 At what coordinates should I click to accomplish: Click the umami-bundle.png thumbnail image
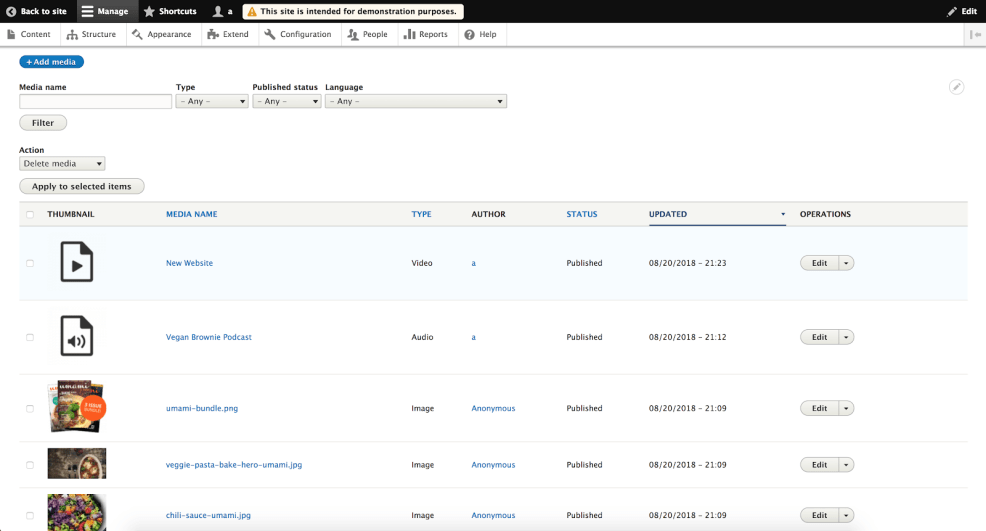[76, 406]
